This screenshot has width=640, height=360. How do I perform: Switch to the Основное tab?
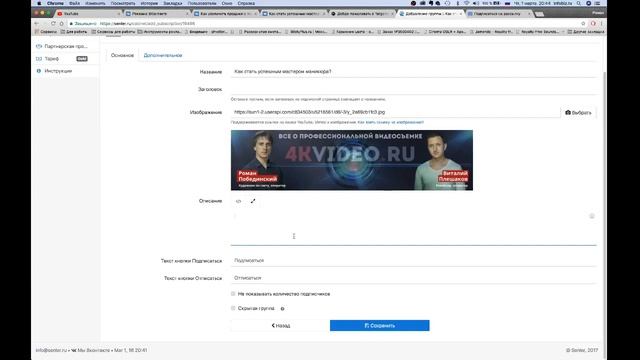click(x=122, y=55)
